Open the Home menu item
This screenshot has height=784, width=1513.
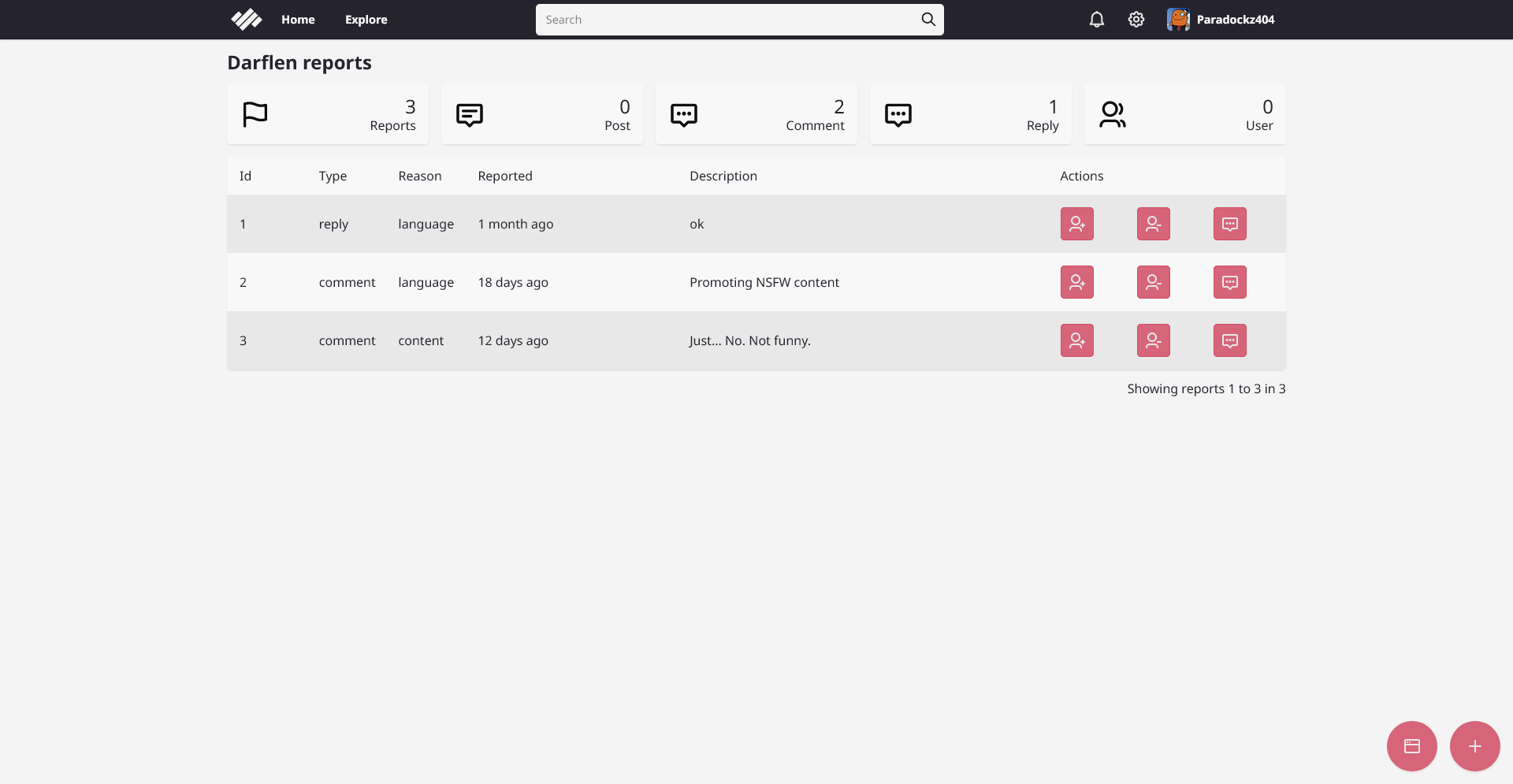click(297, 19)
